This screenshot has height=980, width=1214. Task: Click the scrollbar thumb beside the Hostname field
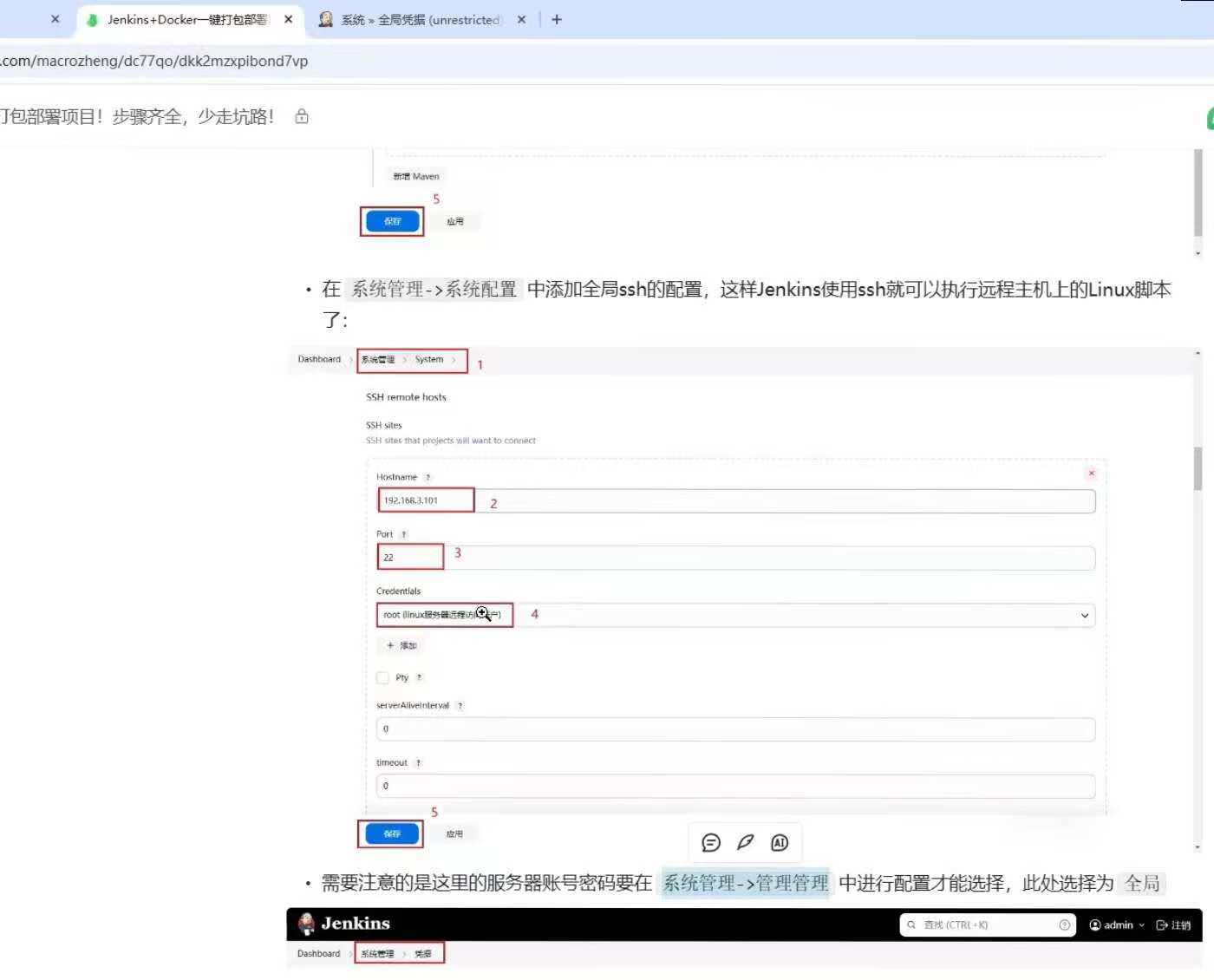[x=1198, y=469]
